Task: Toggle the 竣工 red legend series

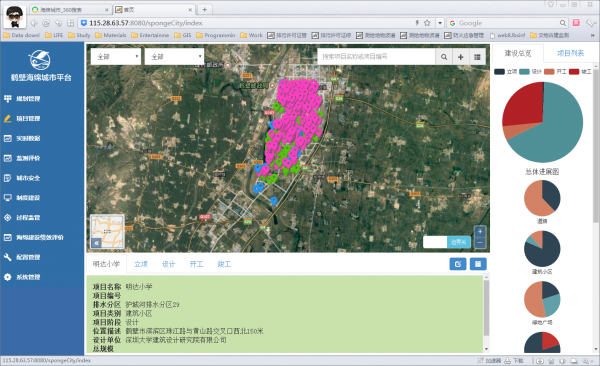Action: 580,72
